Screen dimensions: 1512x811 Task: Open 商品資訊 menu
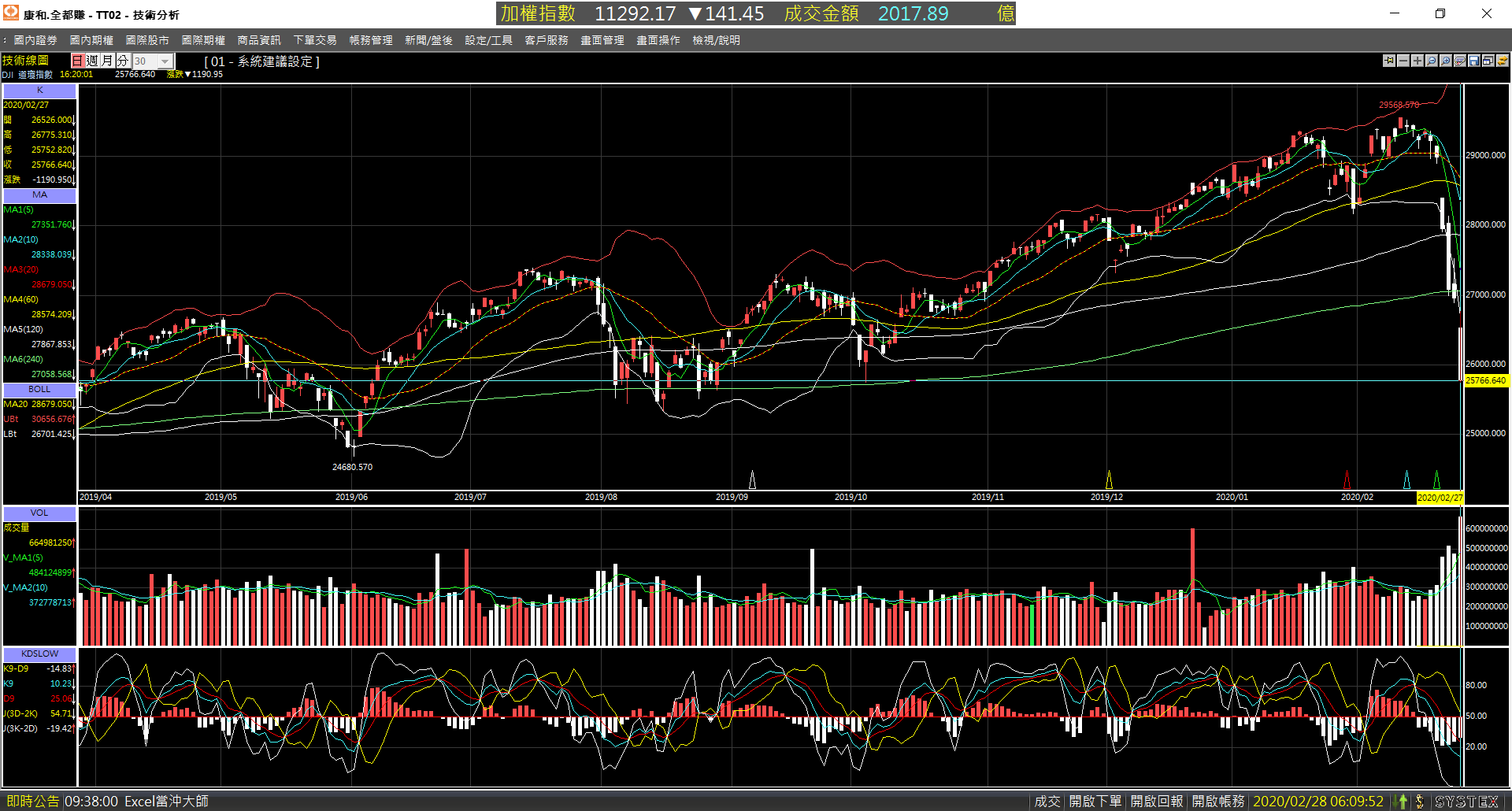pyautogui.click(x=259, y=40)
